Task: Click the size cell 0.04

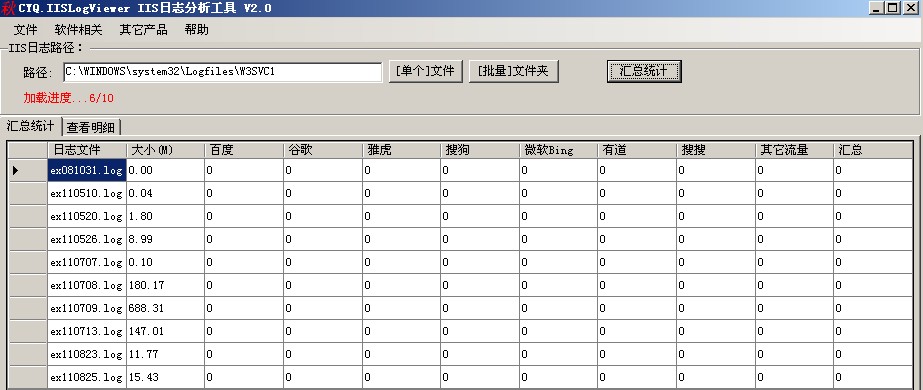Action: [x=165, y=193]
